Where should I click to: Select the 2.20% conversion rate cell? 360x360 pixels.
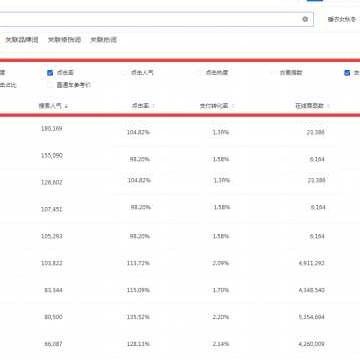(221, 317)
